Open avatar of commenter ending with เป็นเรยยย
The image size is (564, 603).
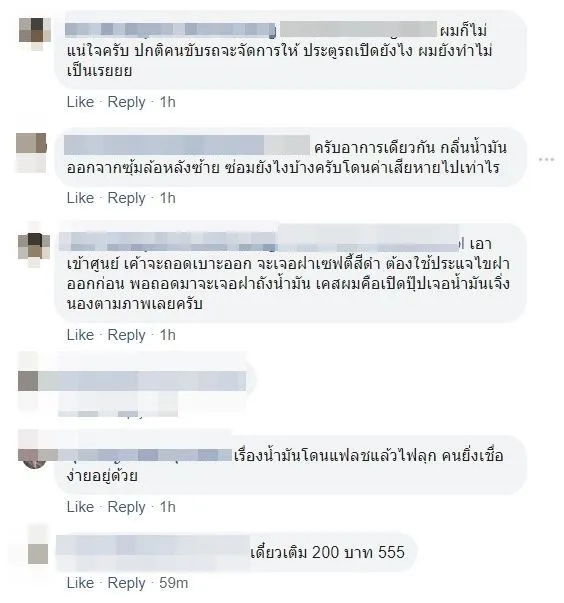(x=35, y=32)
